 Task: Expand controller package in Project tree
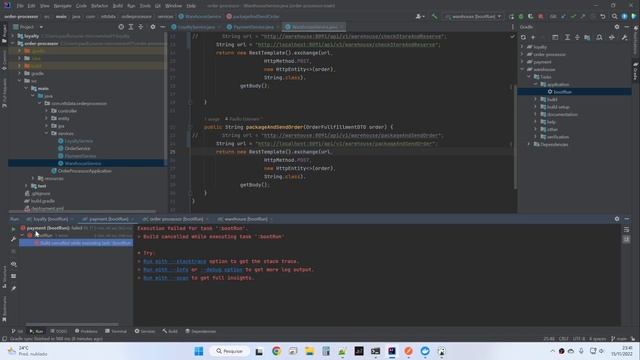[47, 111]
